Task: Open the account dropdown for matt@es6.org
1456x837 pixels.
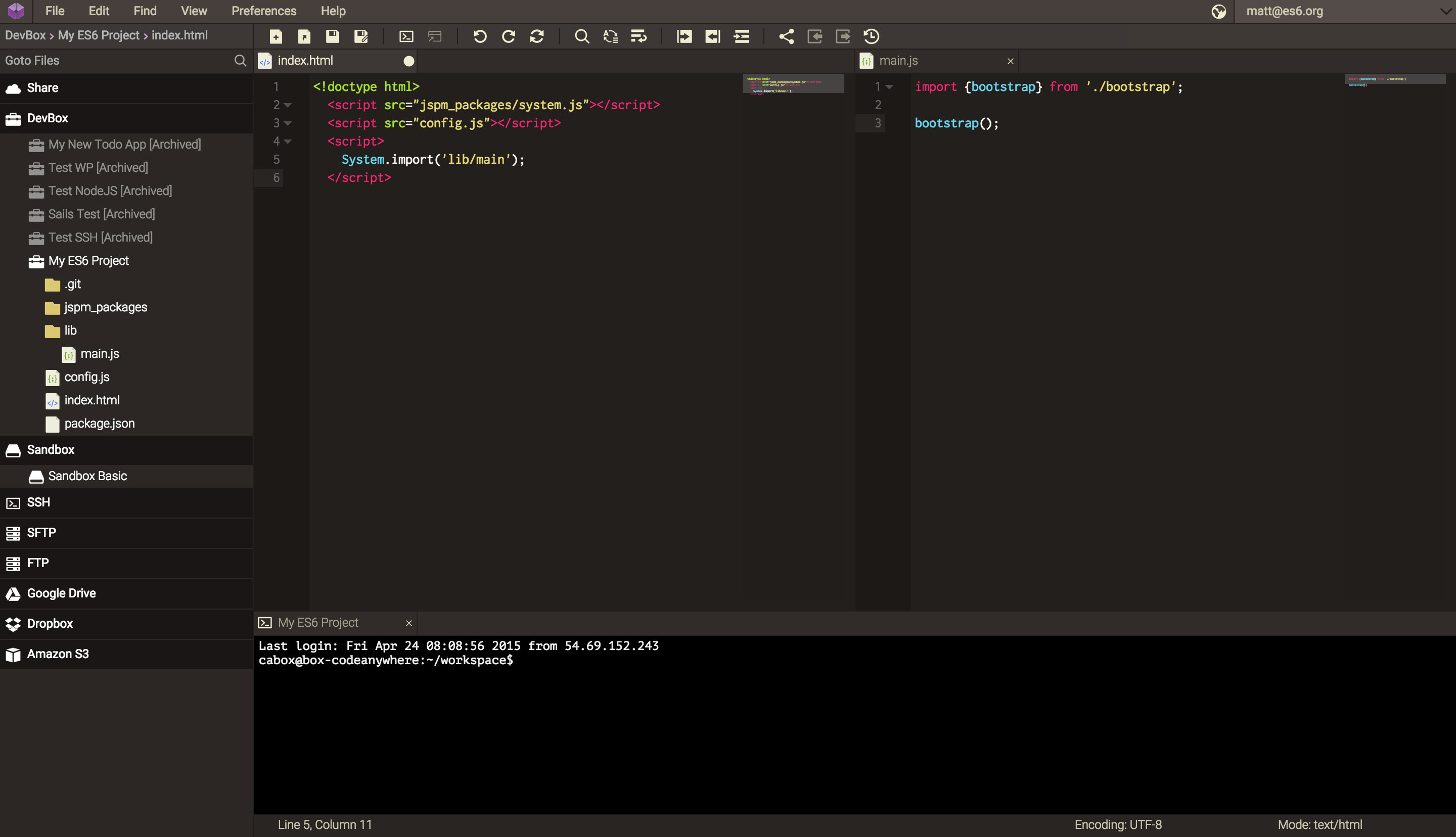Action: tap(1446, 12)
